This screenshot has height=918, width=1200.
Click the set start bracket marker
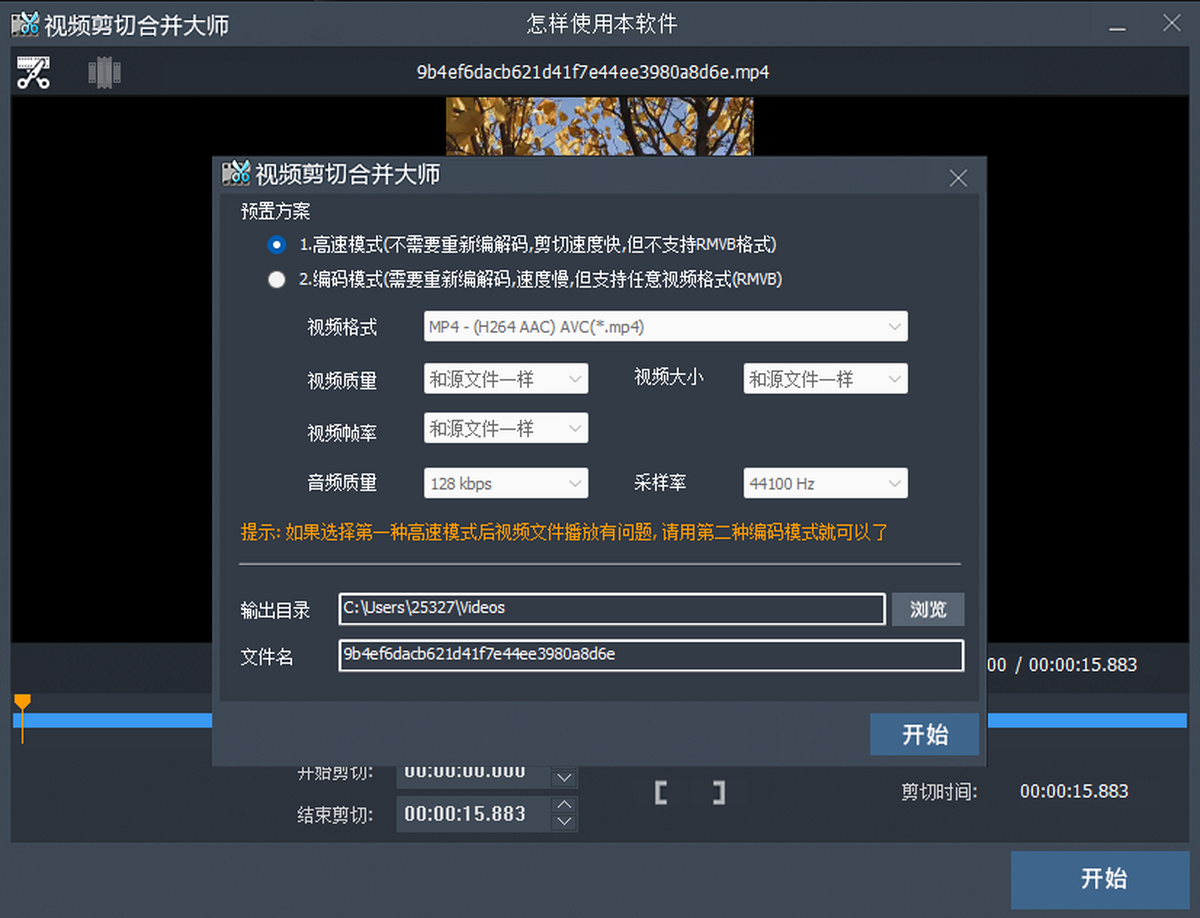[x=661, y=793]
